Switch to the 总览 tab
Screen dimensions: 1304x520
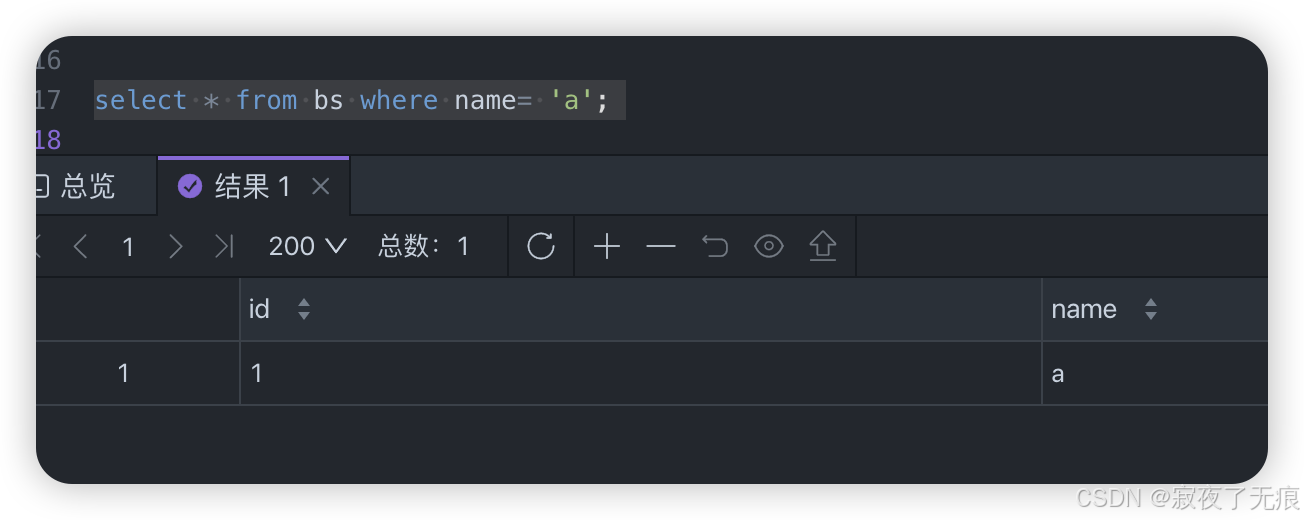(x=76, y=186)
